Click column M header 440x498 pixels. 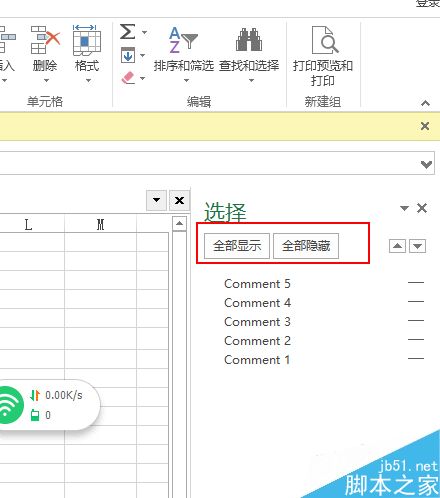pyautogui.click(x=100, y=224)
